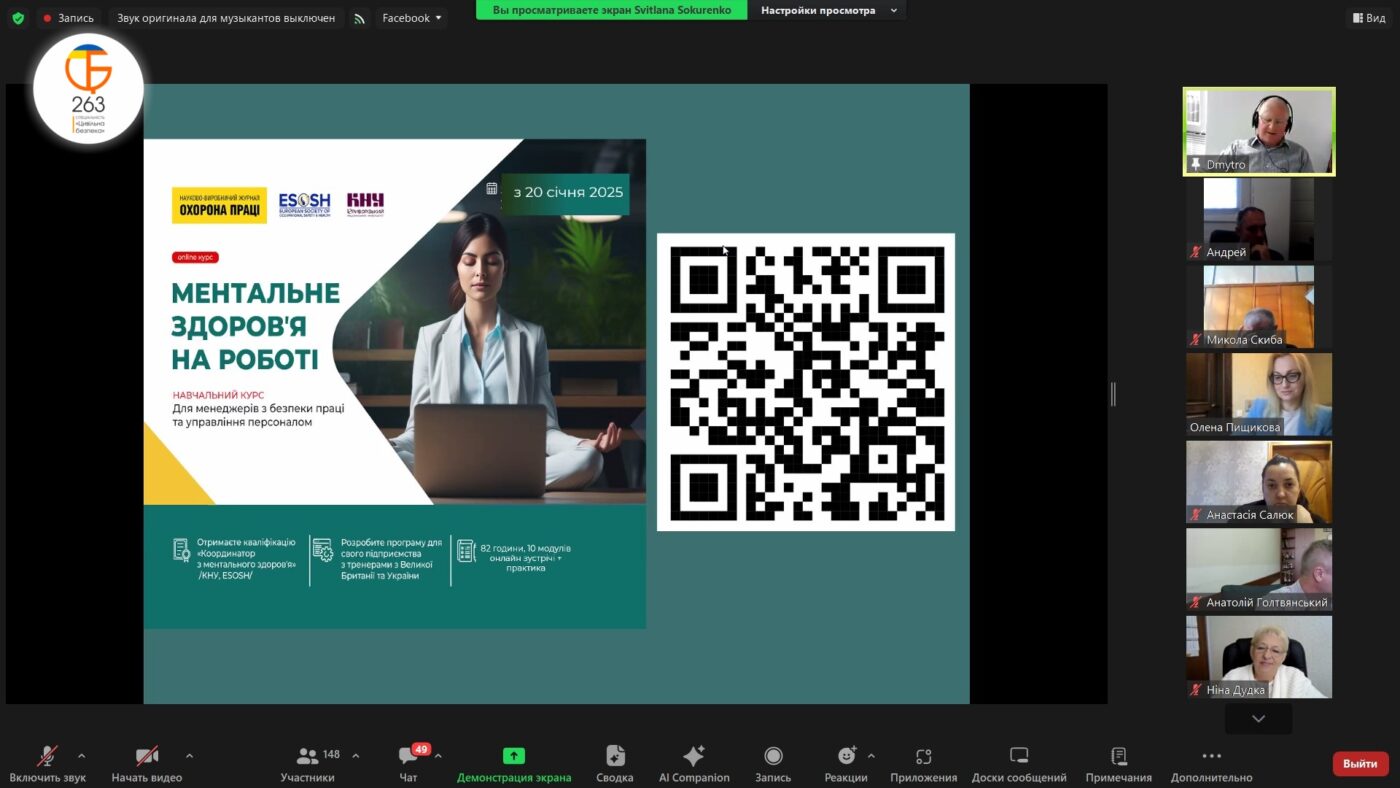1400x788 pixels.
Task: Open the Приложения apps panel
Action: click(924, 764)
